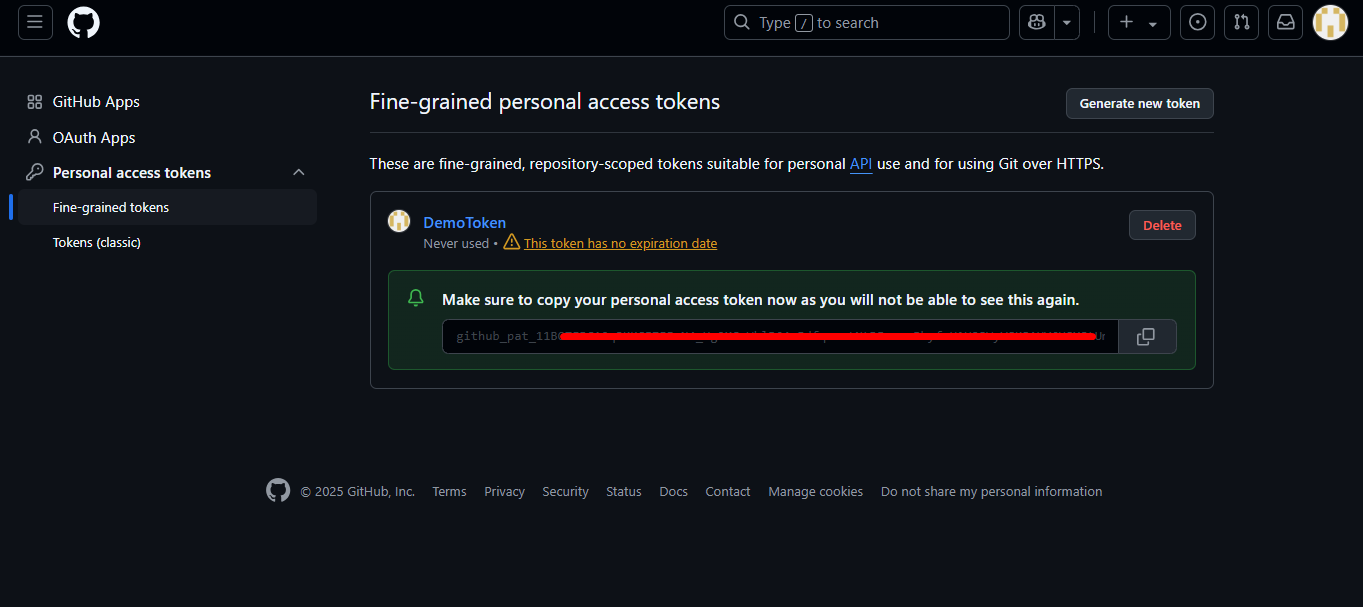Viewport: 1363px width, 607px height.
Task: Open the Create new plus dropdown
Action: pos(1138,22)
